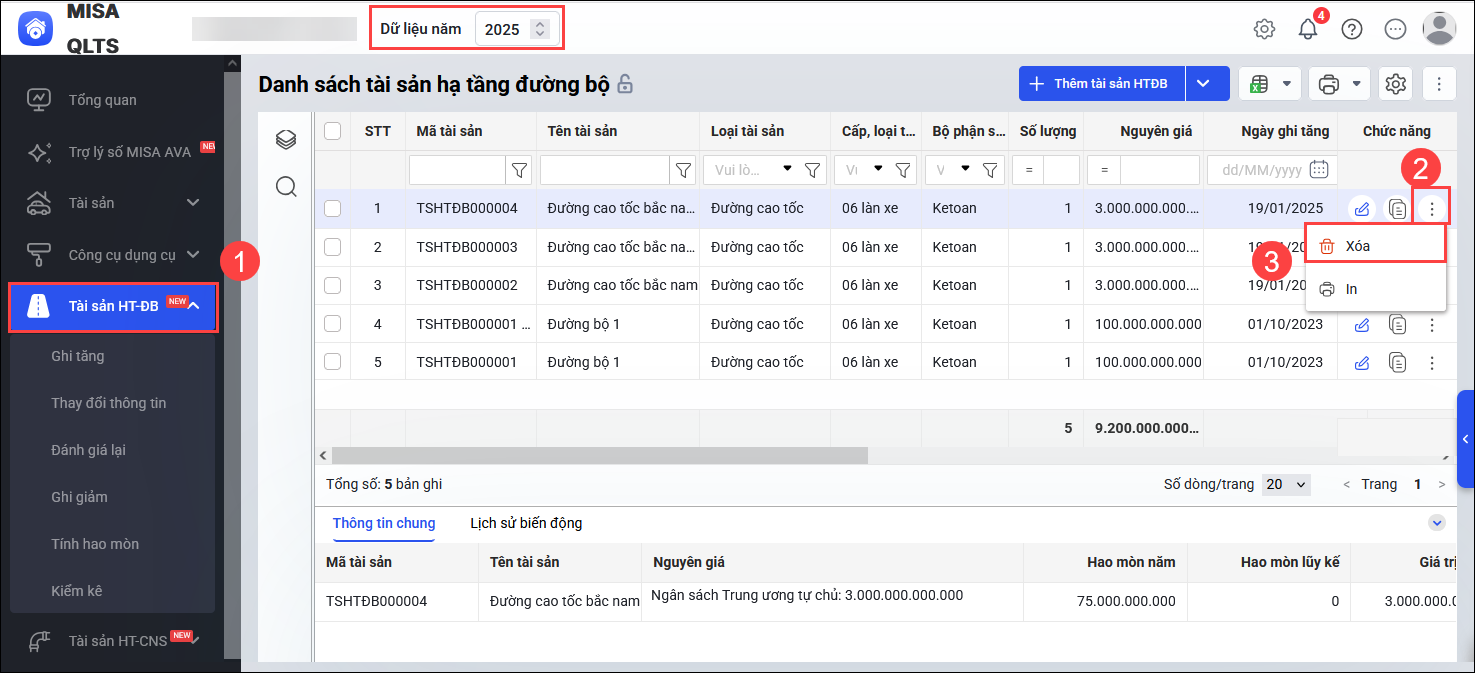Image resolution: width=1475 pixels, height=673 pixels.
Task: Click the Thêm tài sản HTĐB button
Action: [1101, 84]
